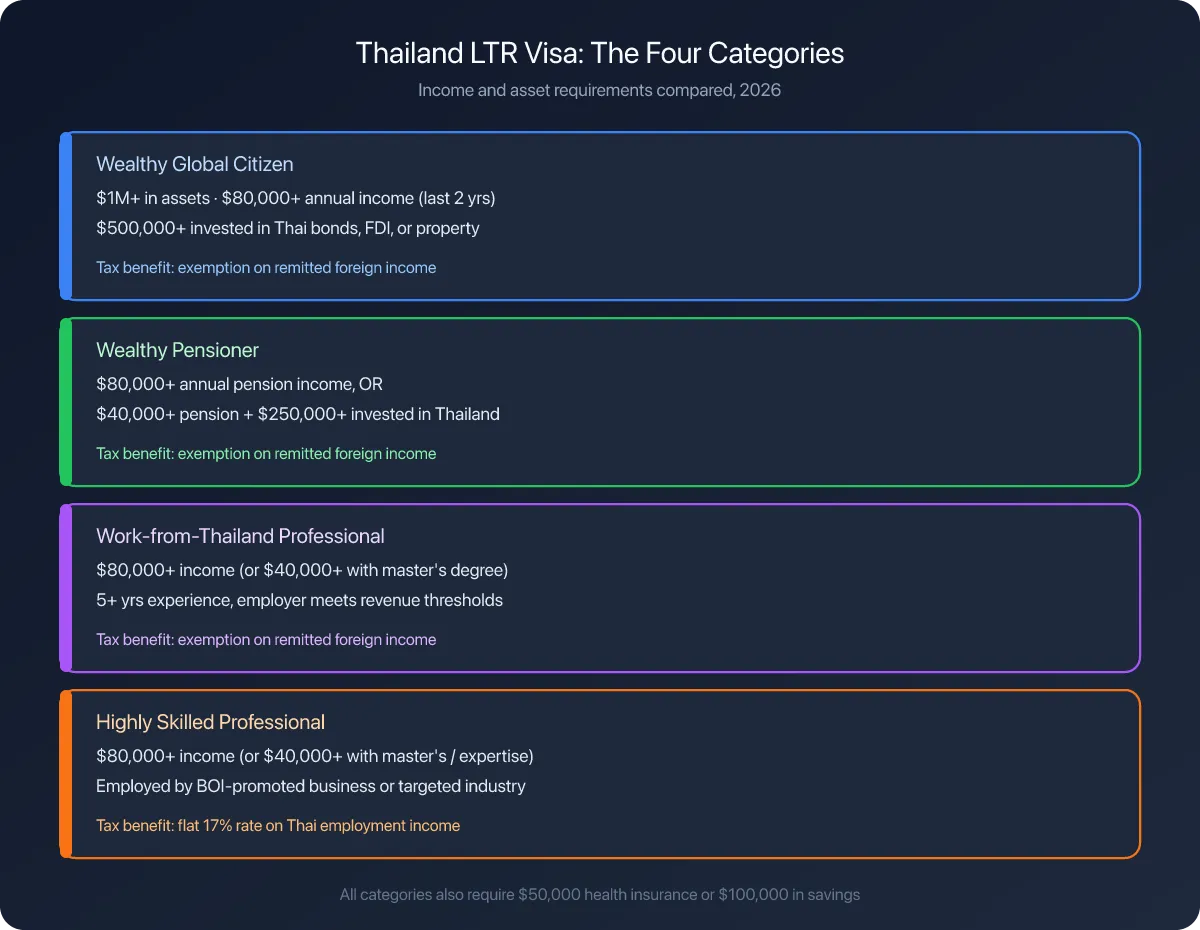Click the $80,000+ annual pension income line

pyautogui.click(x=239, y=384)
